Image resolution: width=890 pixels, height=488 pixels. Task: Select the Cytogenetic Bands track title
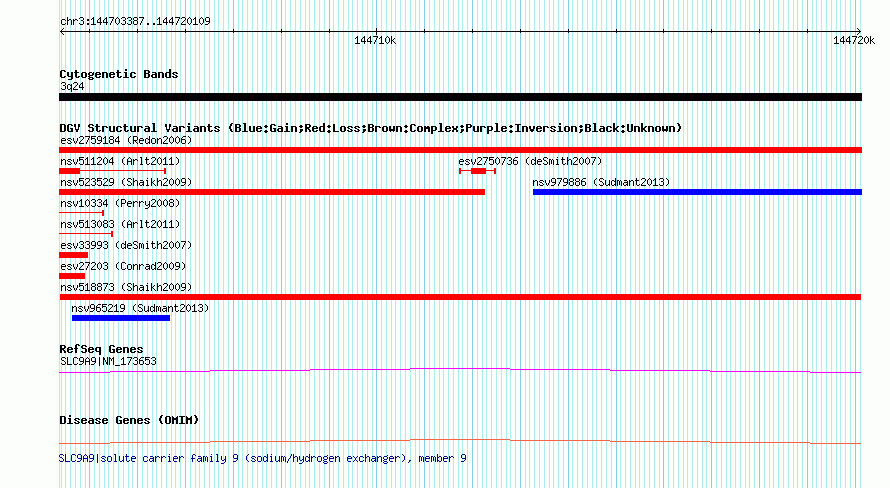(x=119, y=74)
